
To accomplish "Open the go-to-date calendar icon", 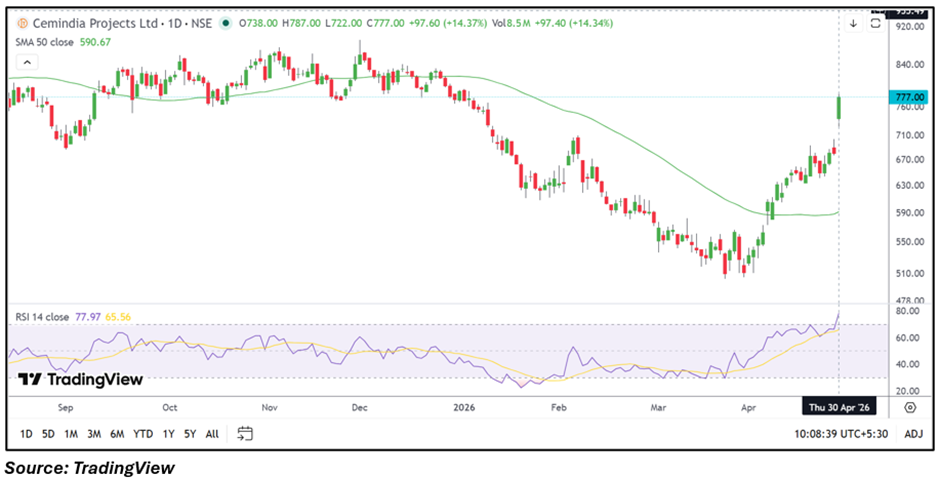I will point(245,434).
